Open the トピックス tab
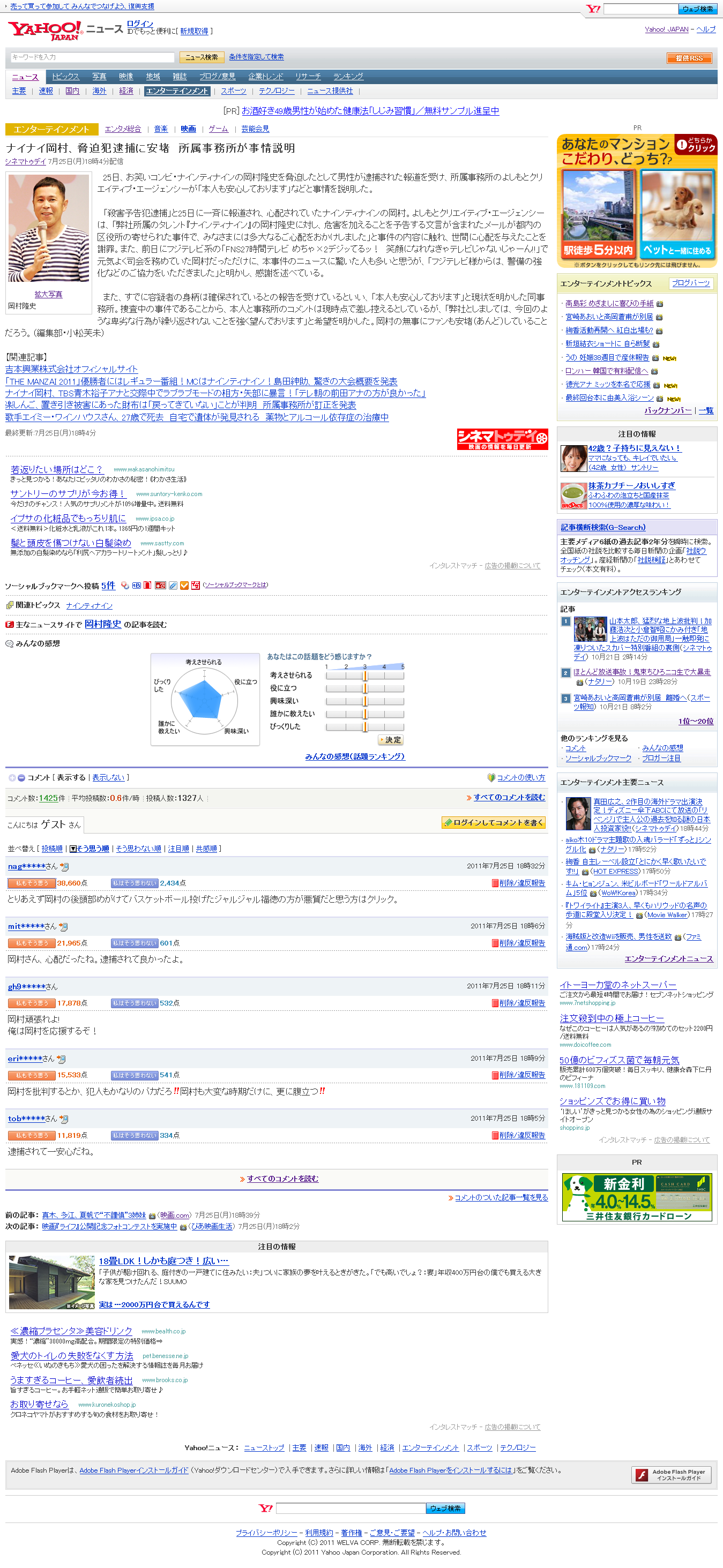 65,77
